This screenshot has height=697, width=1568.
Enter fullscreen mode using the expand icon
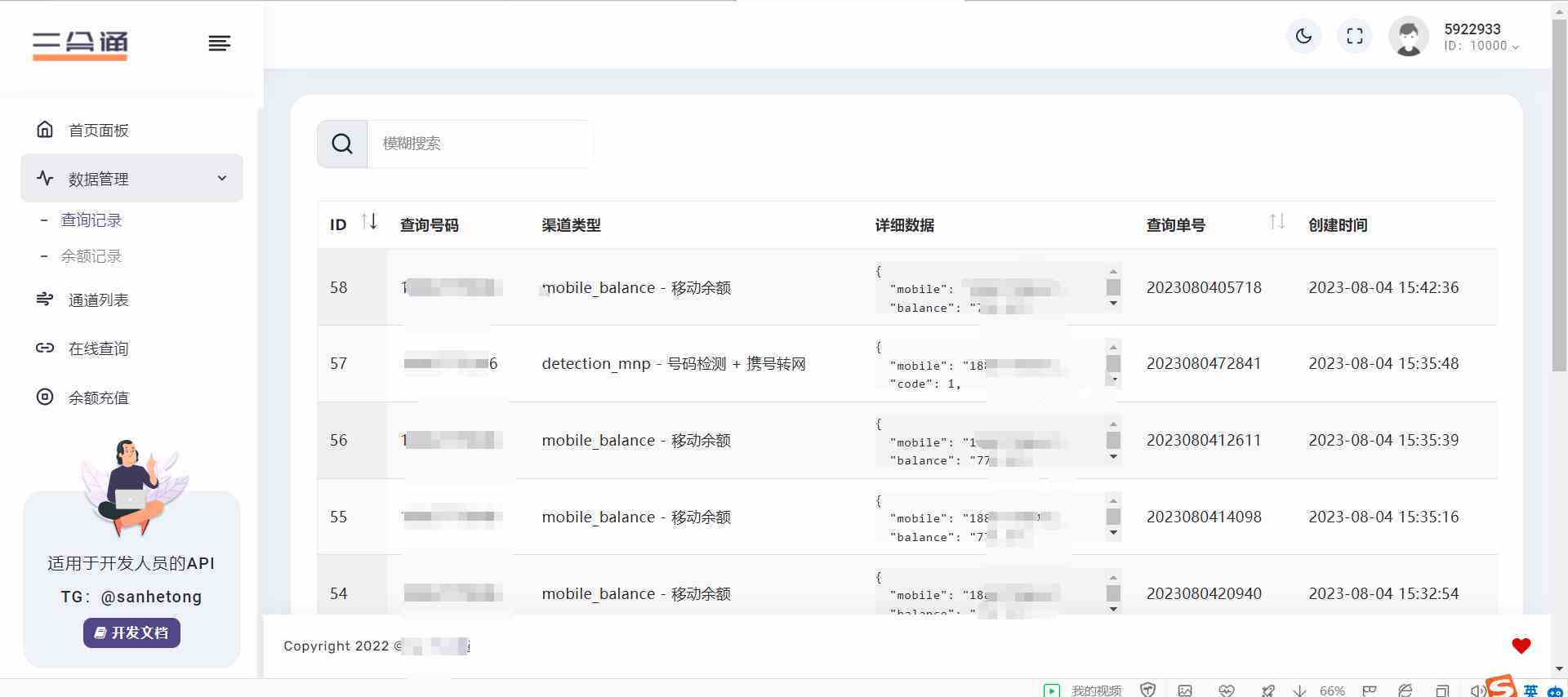tap(1355, 36)
